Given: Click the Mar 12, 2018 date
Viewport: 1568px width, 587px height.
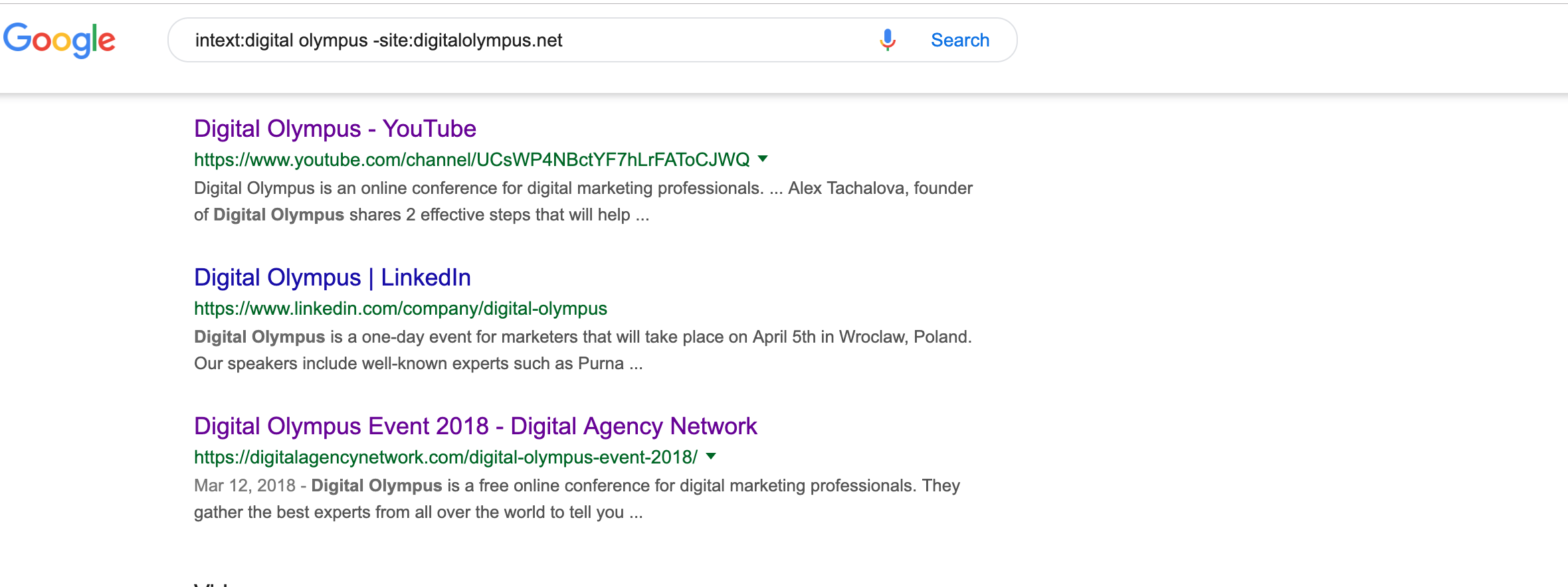Looking at the screenshot, I should tap(245, 486).
